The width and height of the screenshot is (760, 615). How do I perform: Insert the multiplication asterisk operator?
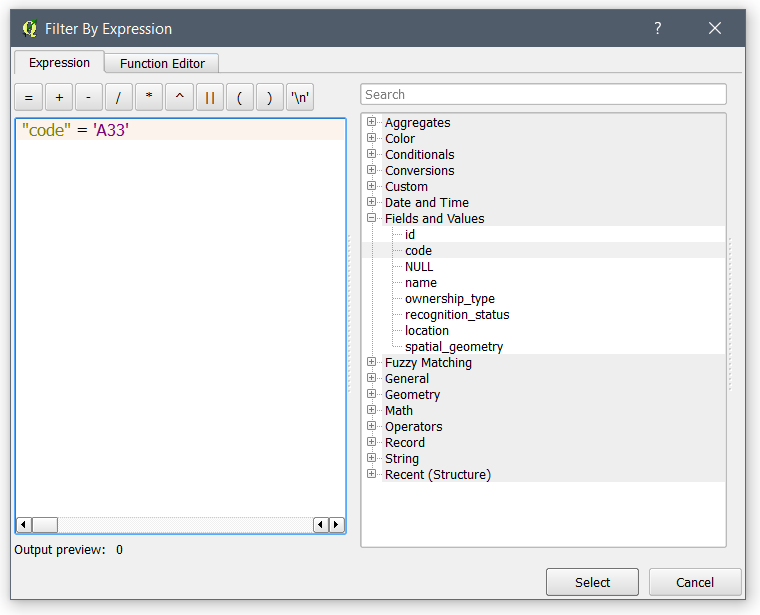point(149,98)
